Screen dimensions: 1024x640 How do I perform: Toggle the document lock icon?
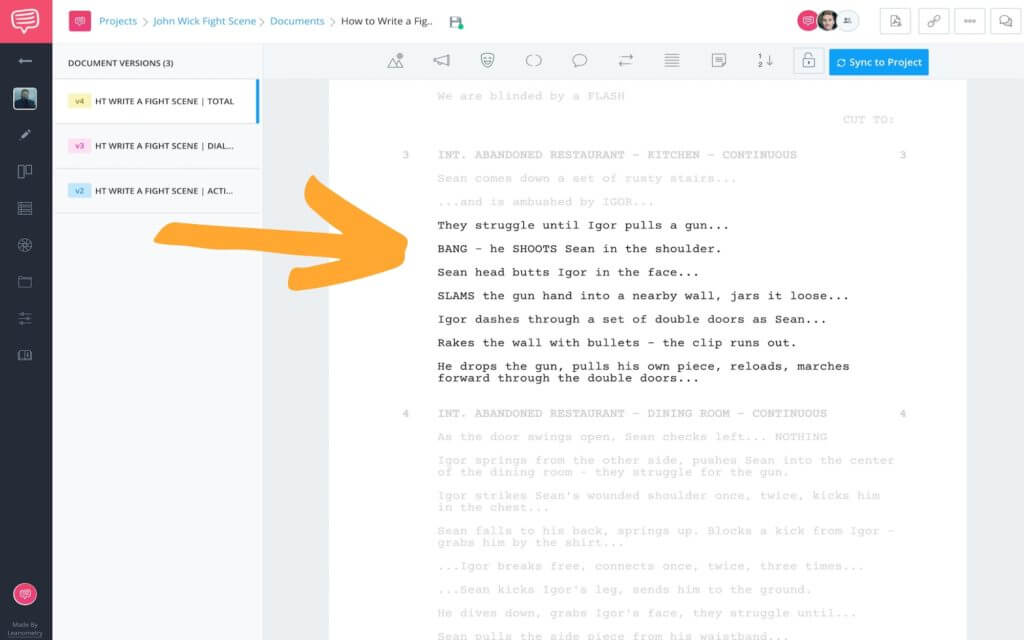point(808,61)
